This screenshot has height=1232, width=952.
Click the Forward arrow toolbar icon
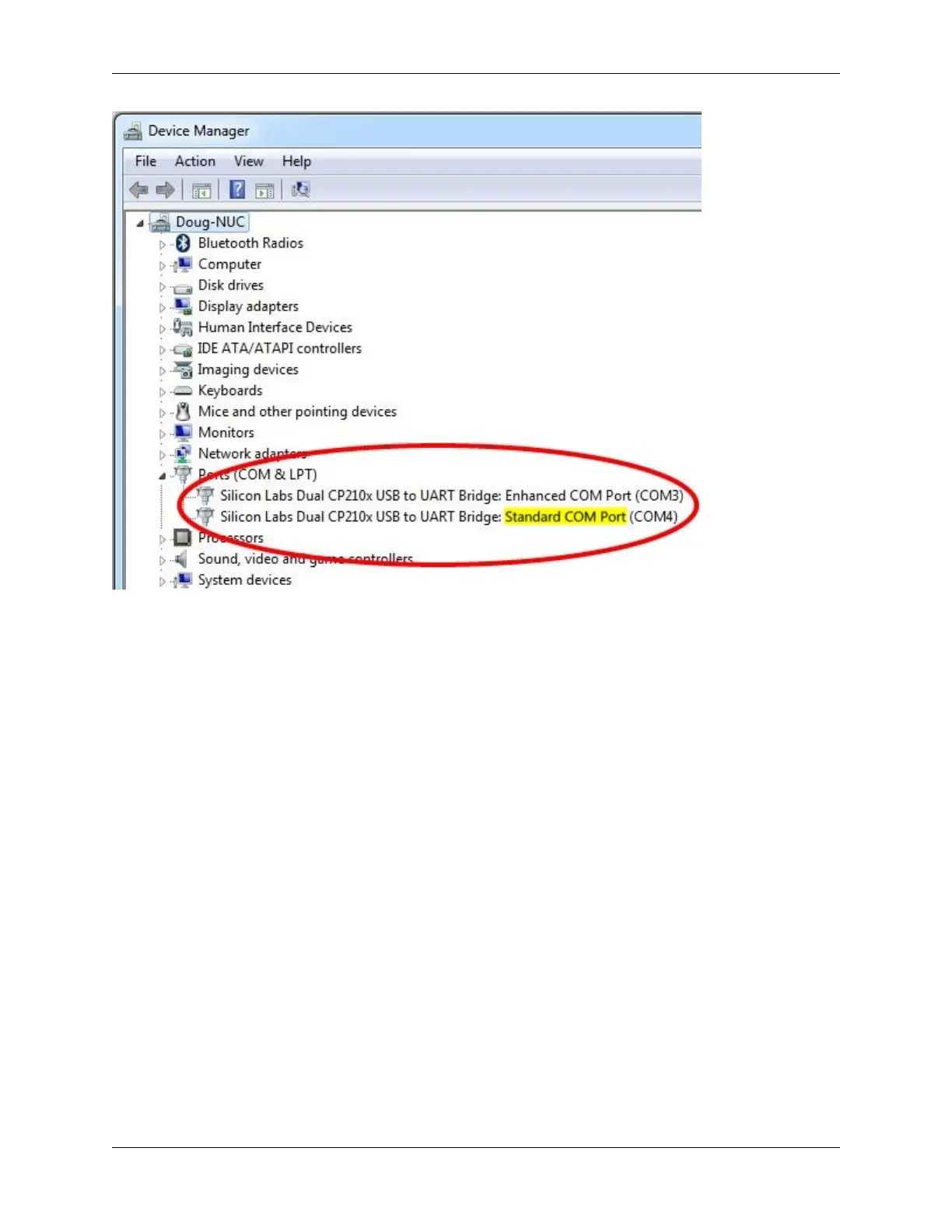click(x=165, y=190)
